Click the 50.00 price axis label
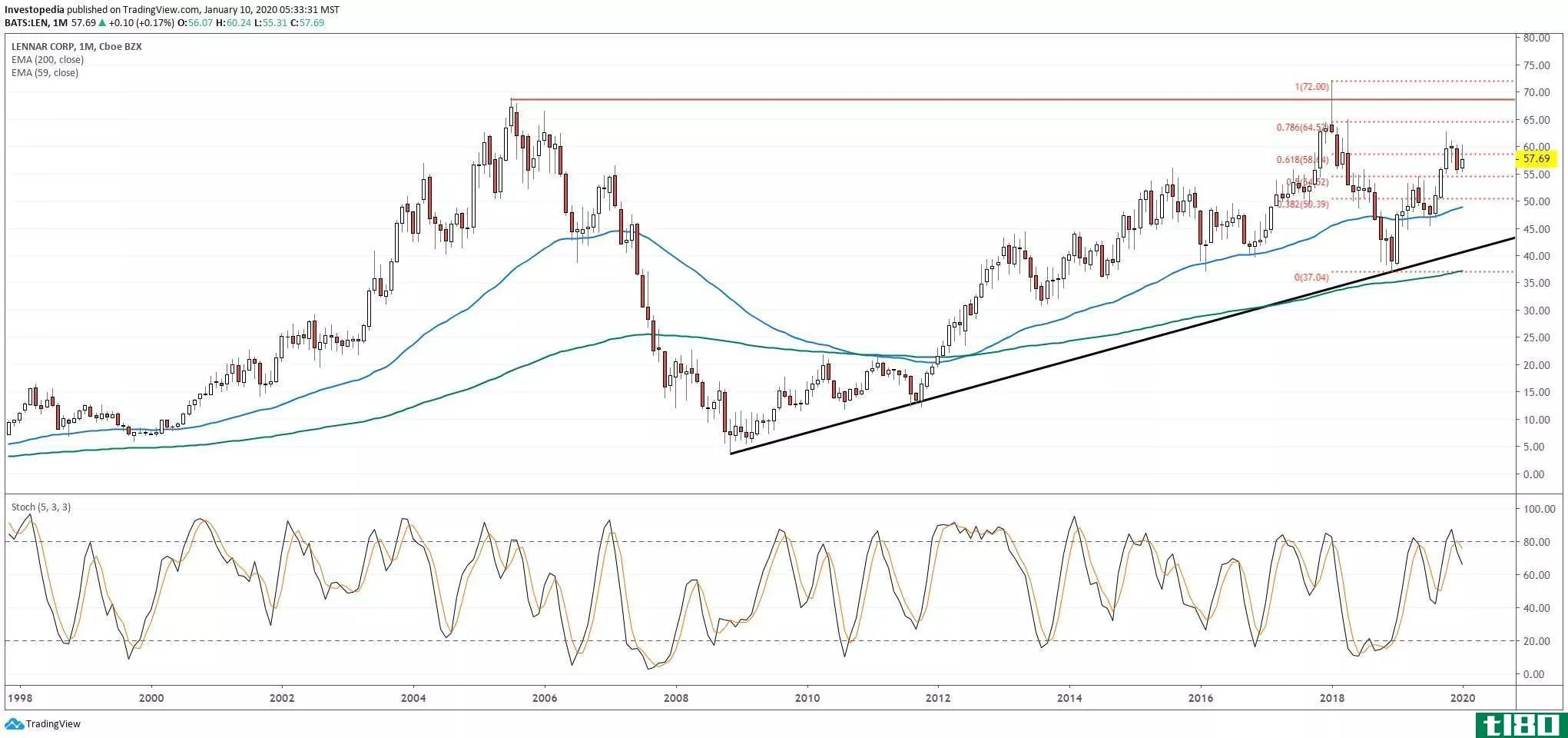 pyautogui.click(x=1536, y=201)
